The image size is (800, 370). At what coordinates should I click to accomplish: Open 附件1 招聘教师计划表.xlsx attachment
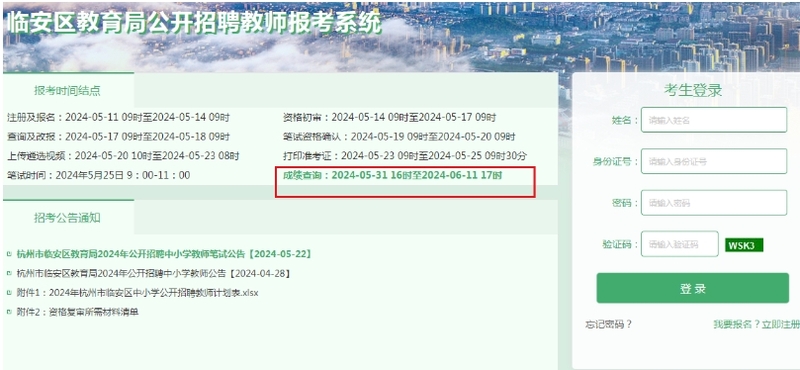[x=138, y=293]
